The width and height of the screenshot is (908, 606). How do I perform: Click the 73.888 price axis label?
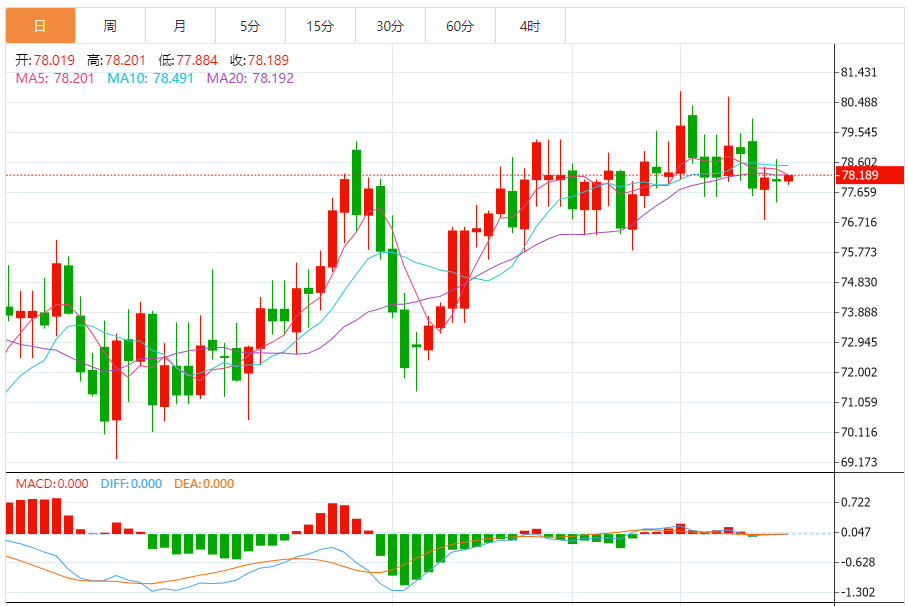pos(859,312)
